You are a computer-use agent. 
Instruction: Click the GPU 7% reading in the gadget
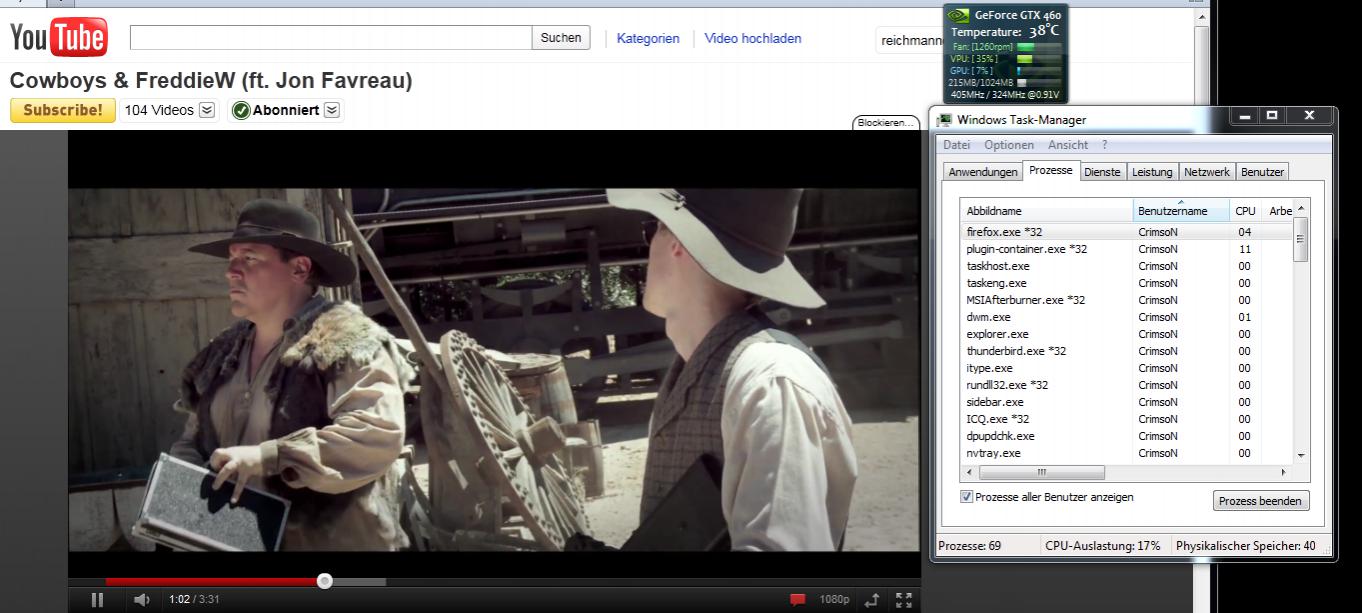coord(971,71)
